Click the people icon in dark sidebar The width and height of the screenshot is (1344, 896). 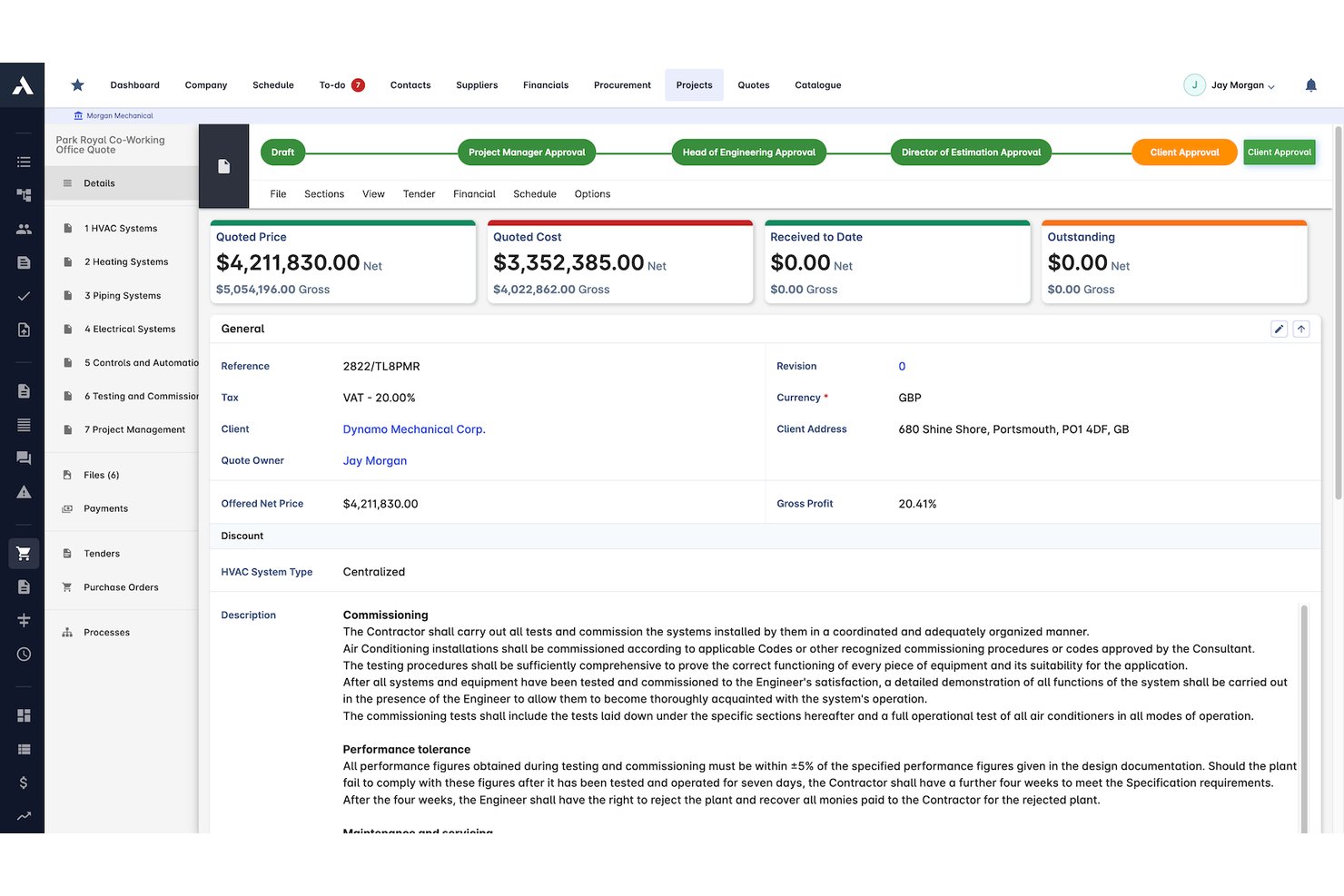[x=24, y=229]
